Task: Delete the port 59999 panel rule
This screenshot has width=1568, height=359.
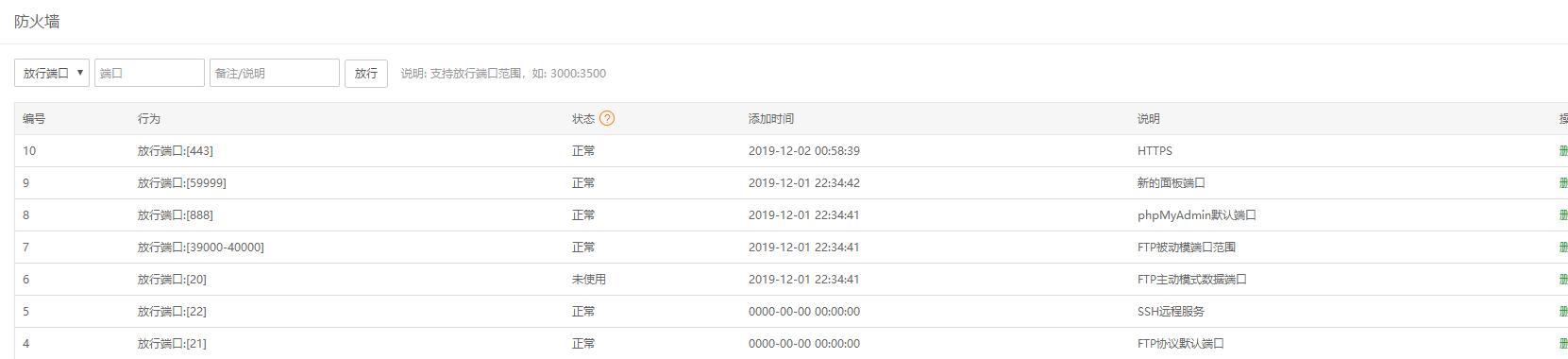Action: pyautogui.click(x=1563, y=183)
